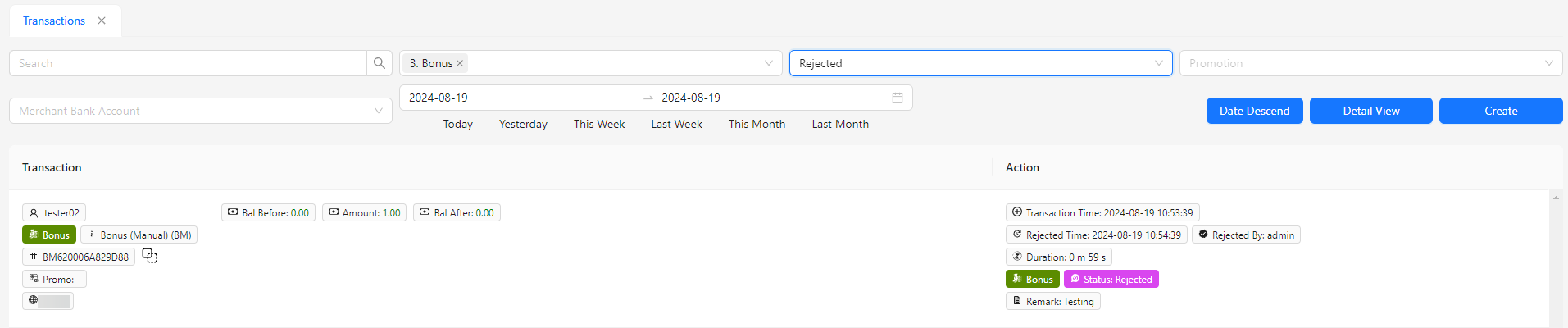
Task: Click the Date Descend button
Action: 1254,111
